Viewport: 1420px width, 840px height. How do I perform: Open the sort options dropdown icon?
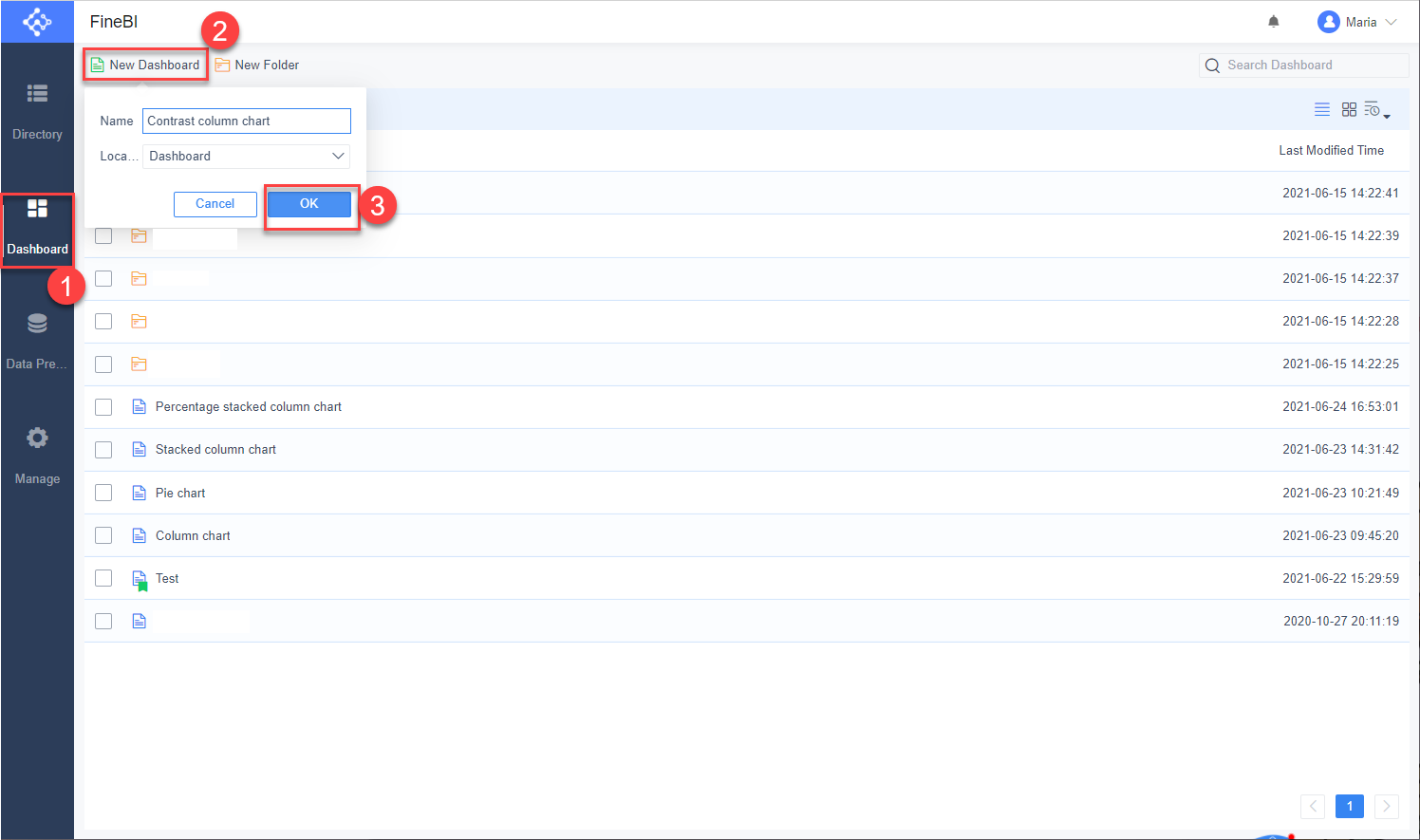click(x=1376, y=110)
